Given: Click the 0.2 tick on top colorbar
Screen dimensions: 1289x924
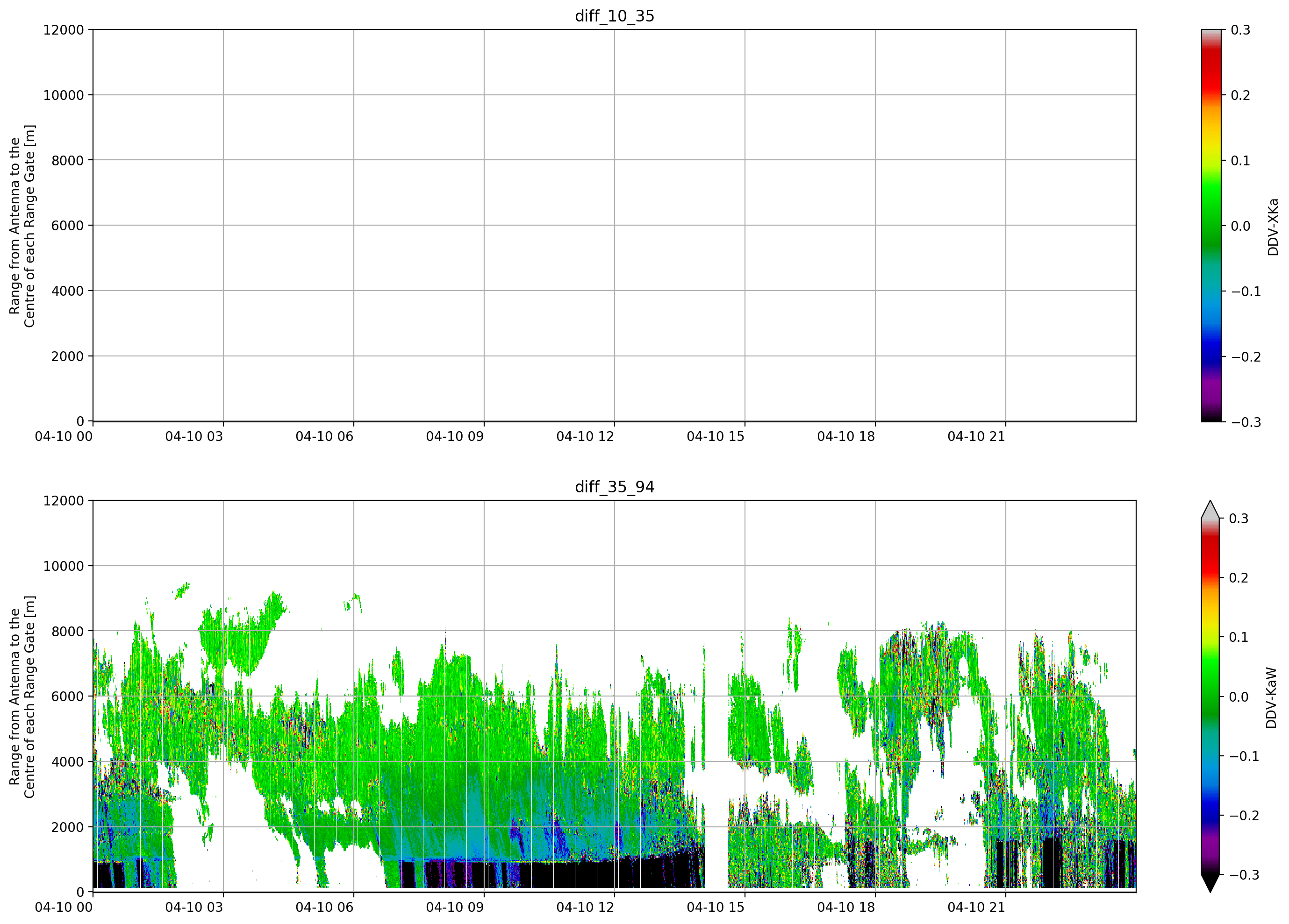Looking at the screenshot, I should (1241, 95).
